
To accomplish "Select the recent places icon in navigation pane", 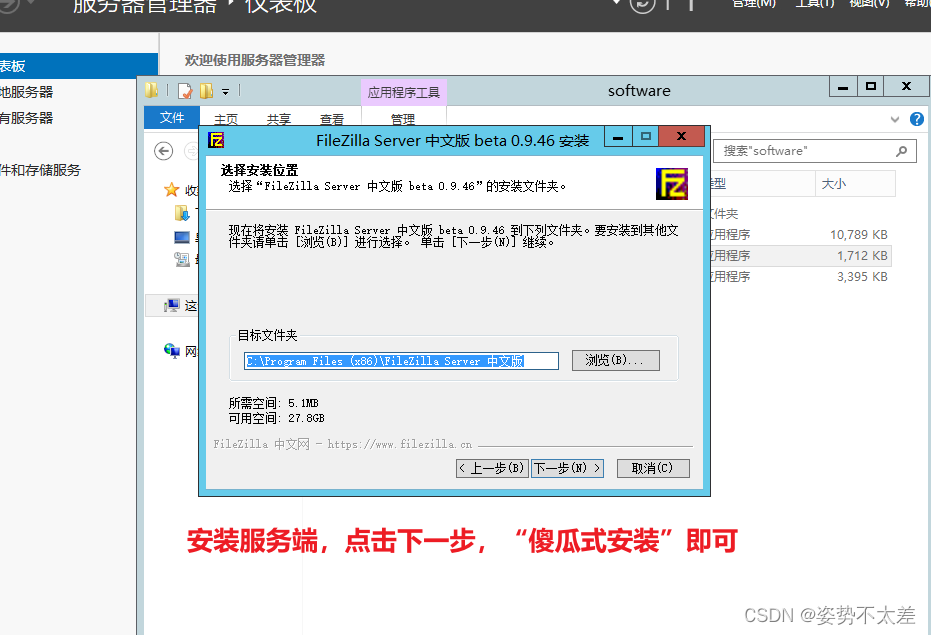I will [x=182, y=259].
